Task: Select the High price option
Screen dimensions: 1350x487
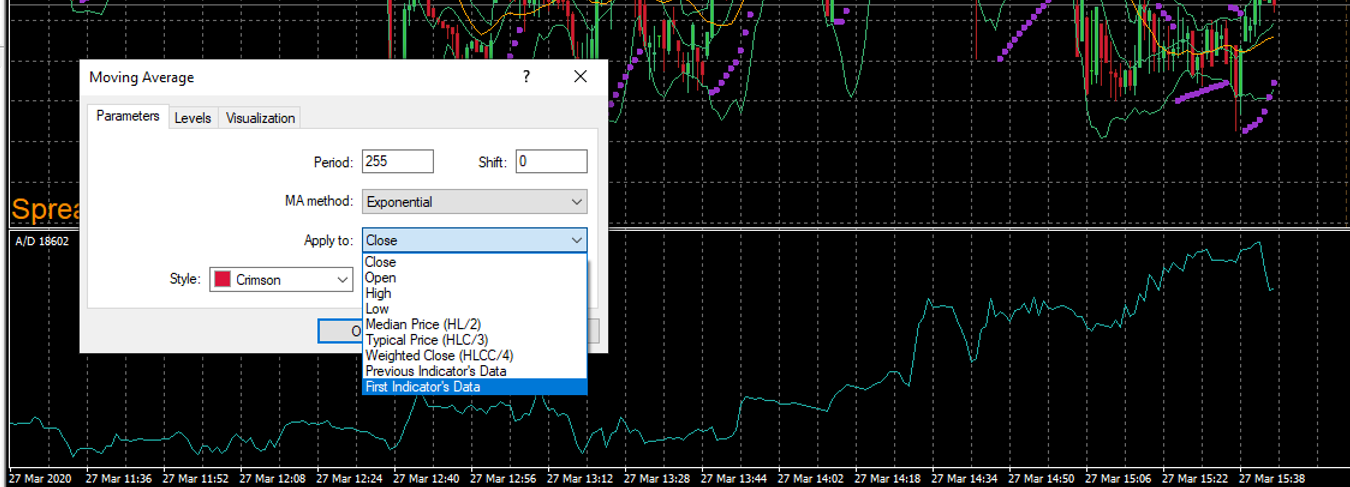Action: click(x=475, y=293)
